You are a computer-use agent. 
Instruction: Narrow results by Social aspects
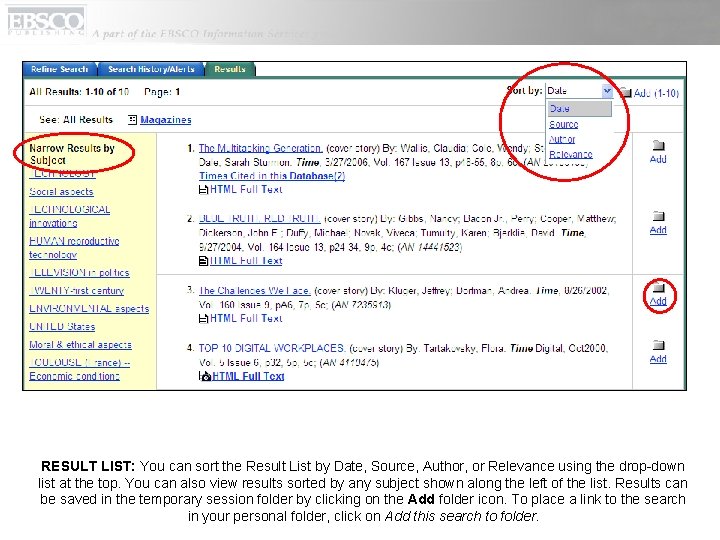(61, 192)
